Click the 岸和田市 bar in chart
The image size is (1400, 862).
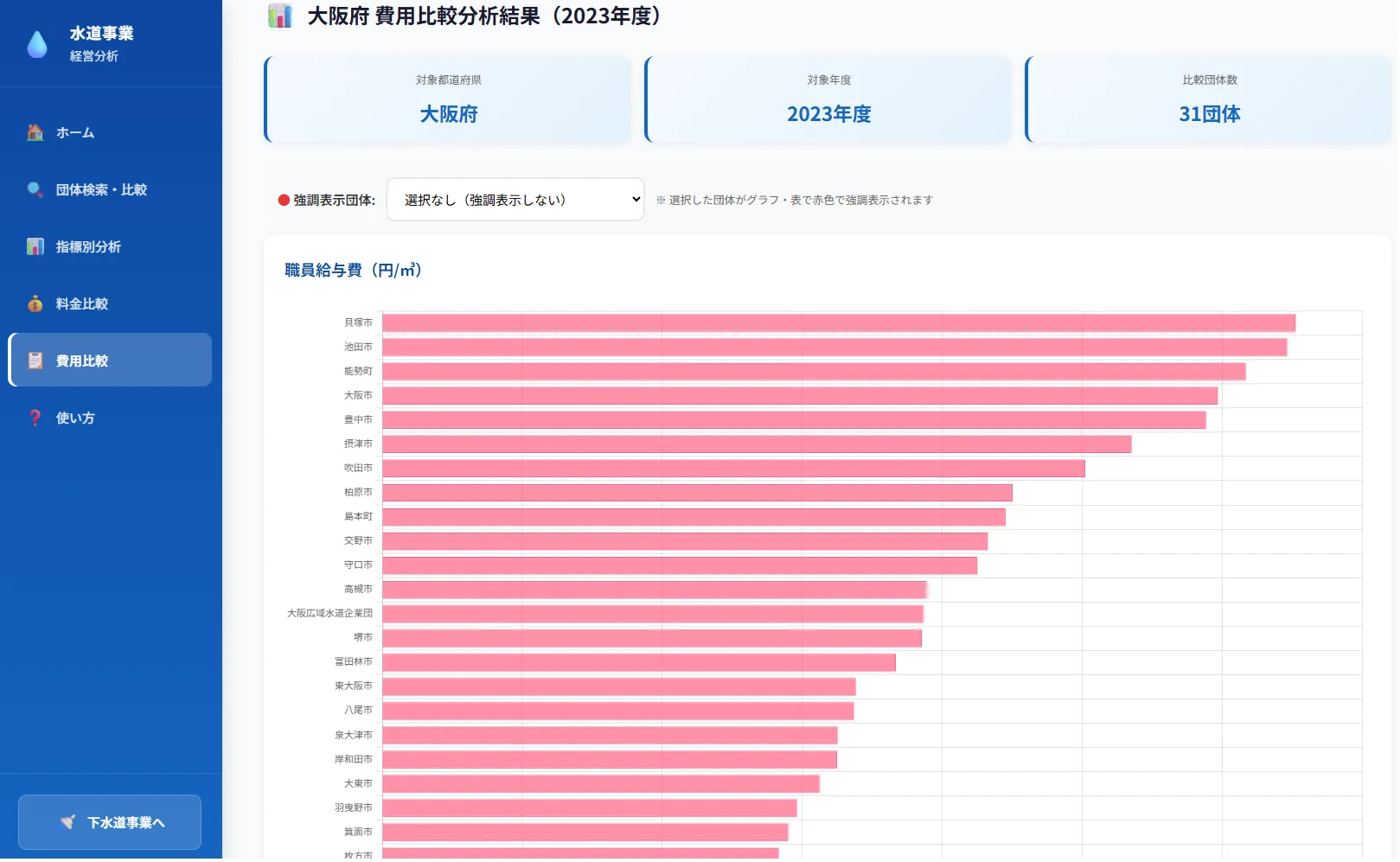click(x=610, y=759)
